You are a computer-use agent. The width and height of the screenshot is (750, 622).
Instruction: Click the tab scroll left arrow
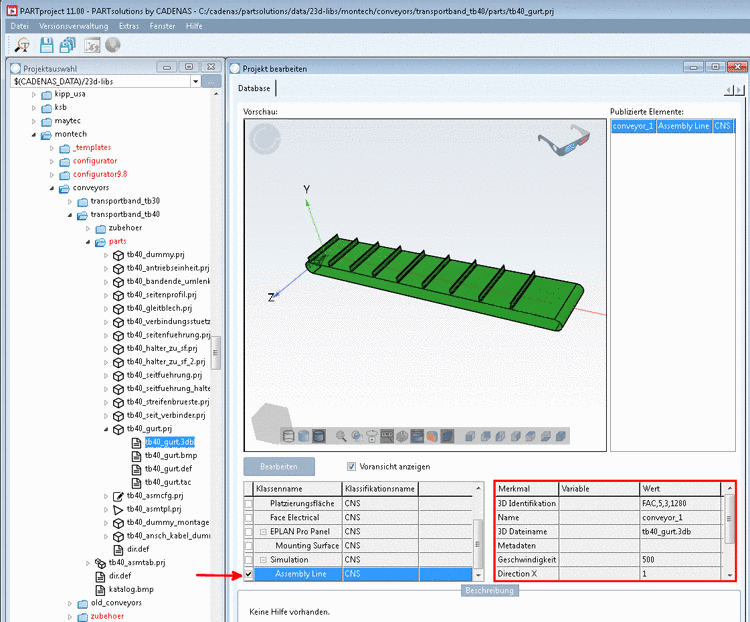(729, 89)
